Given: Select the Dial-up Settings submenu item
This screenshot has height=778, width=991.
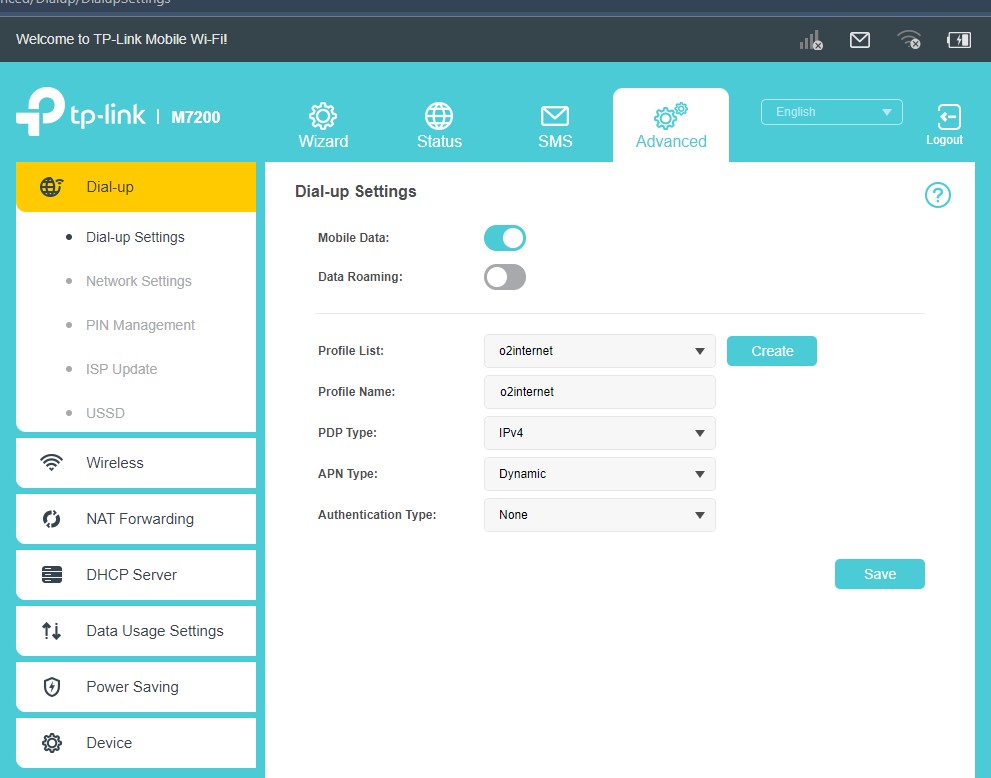Looking at the screenshot, I should (x=135, y=237).
